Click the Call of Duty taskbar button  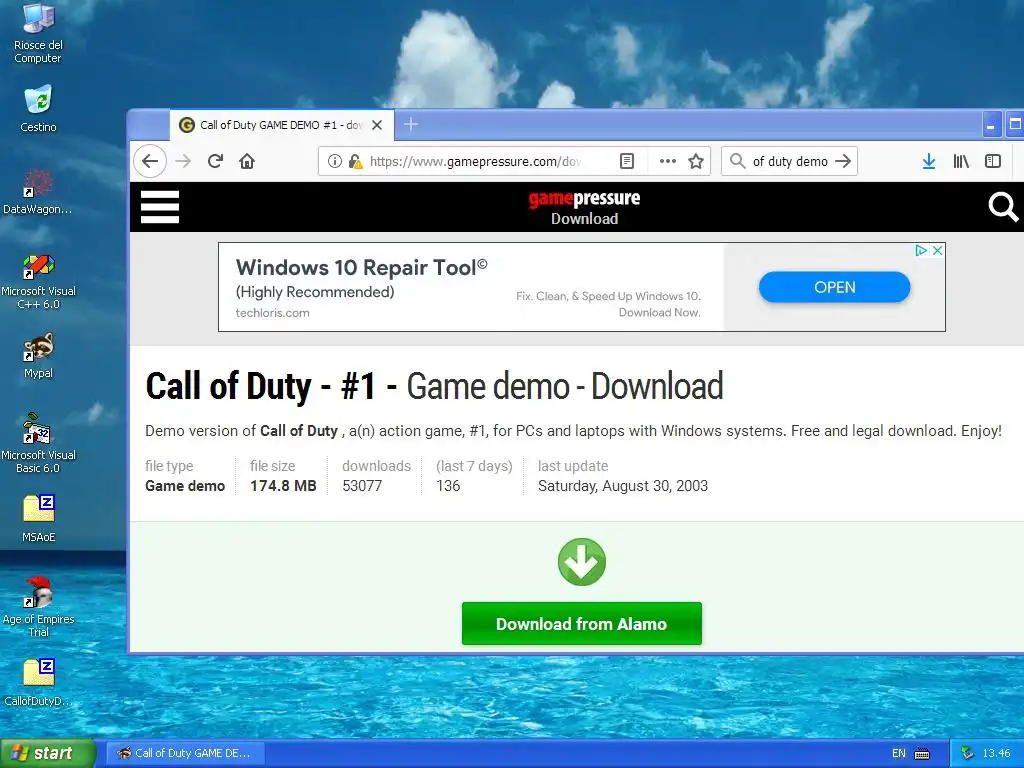point(185,753)
